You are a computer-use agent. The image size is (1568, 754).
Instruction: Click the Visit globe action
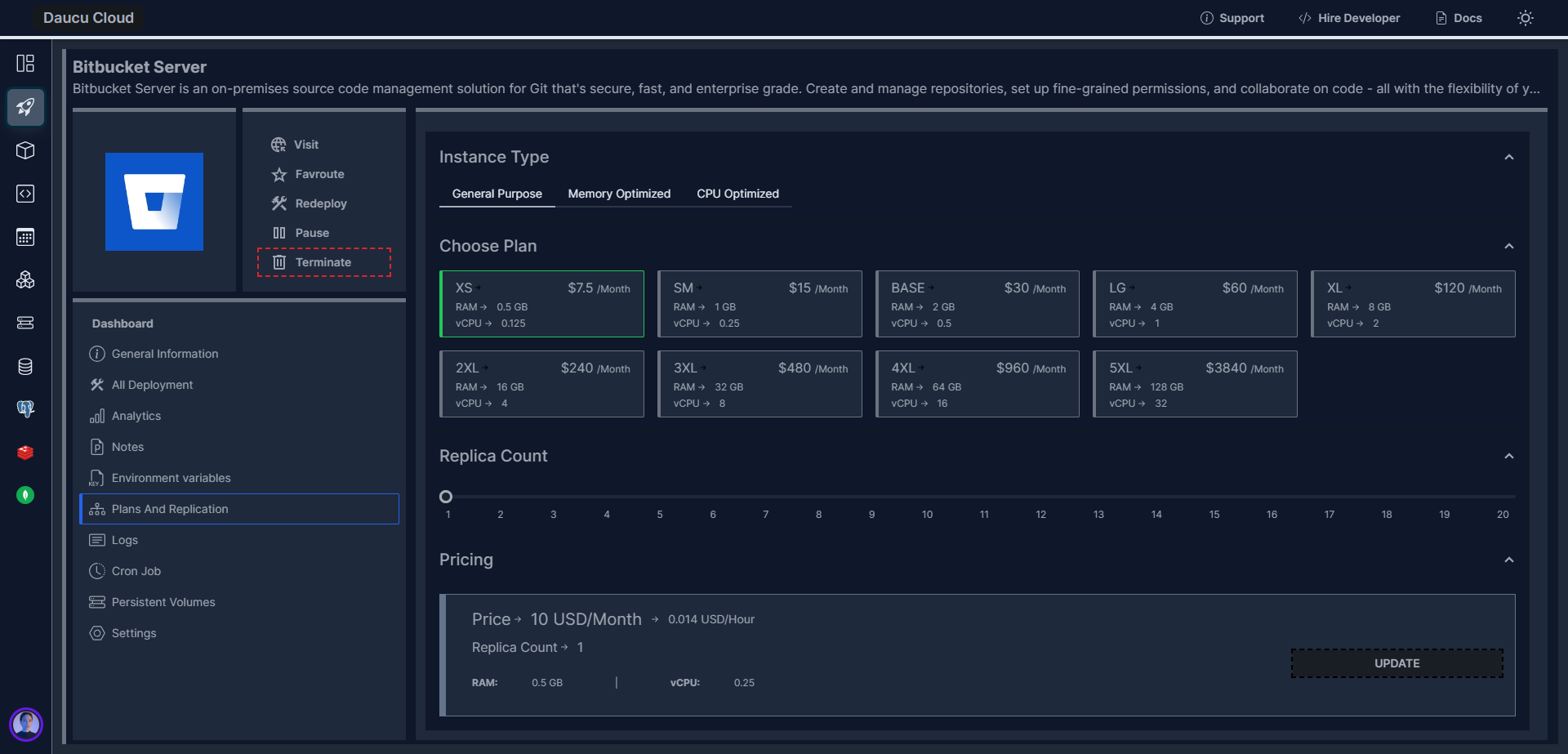coord(295,145)
